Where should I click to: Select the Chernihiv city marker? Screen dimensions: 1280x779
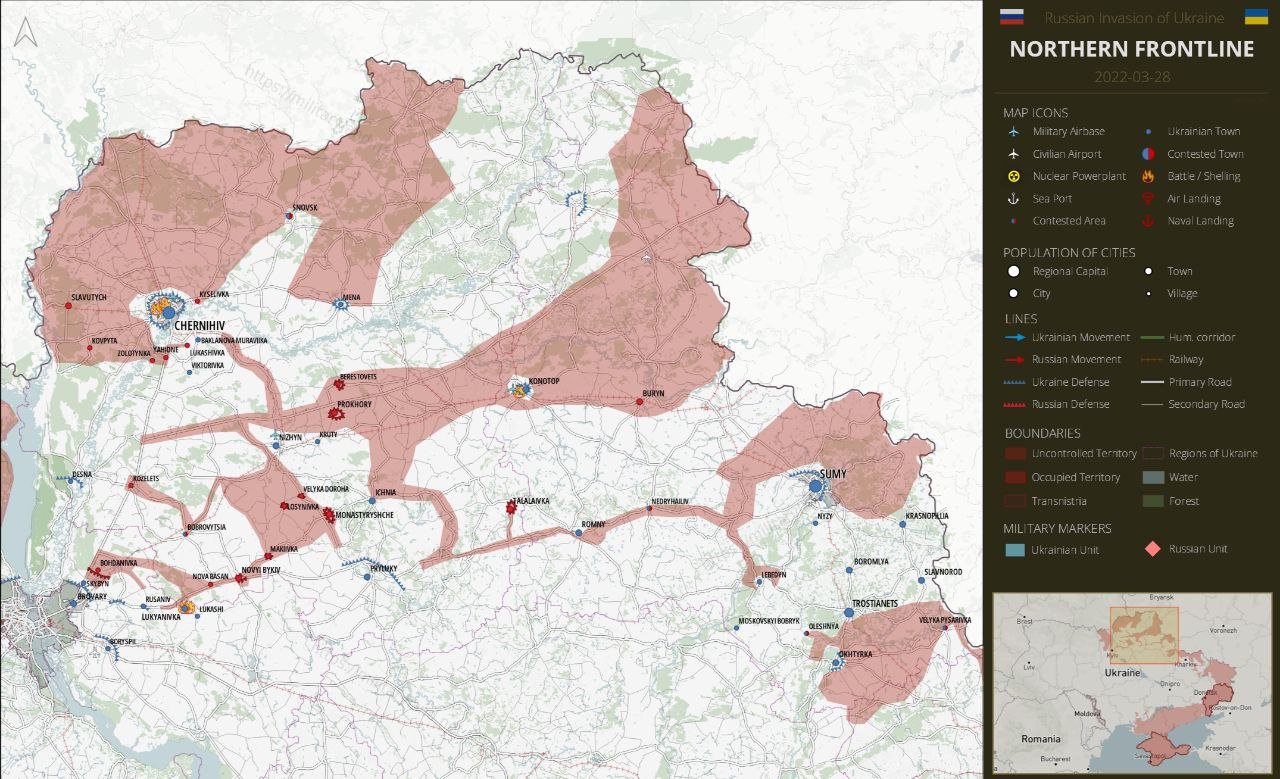[x=168, y=312]
